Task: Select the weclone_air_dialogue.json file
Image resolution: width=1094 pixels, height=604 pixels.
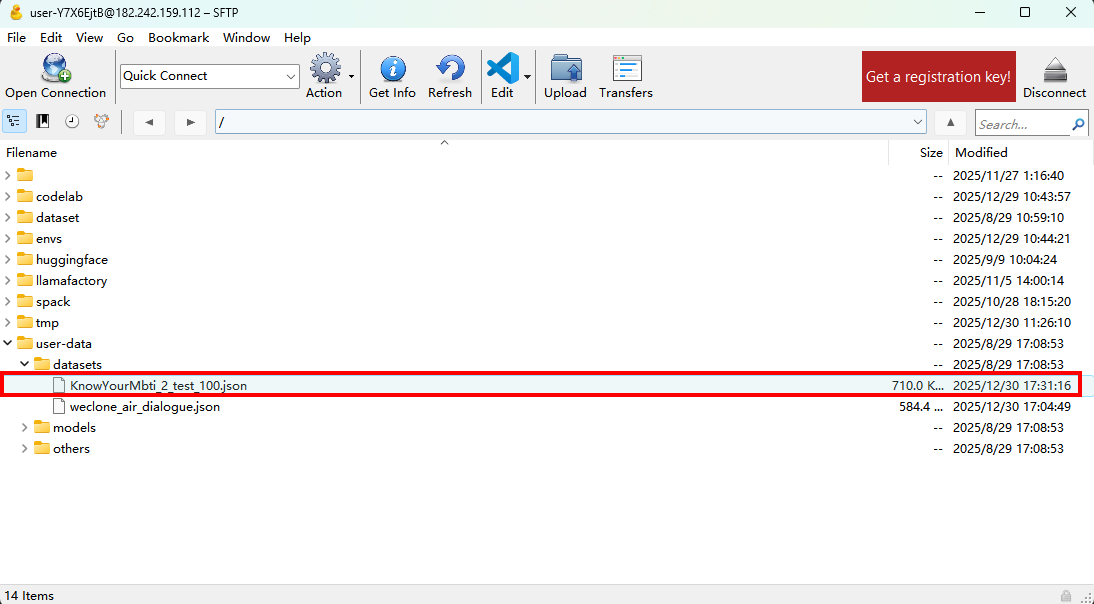Action: [x=144, y=407]
